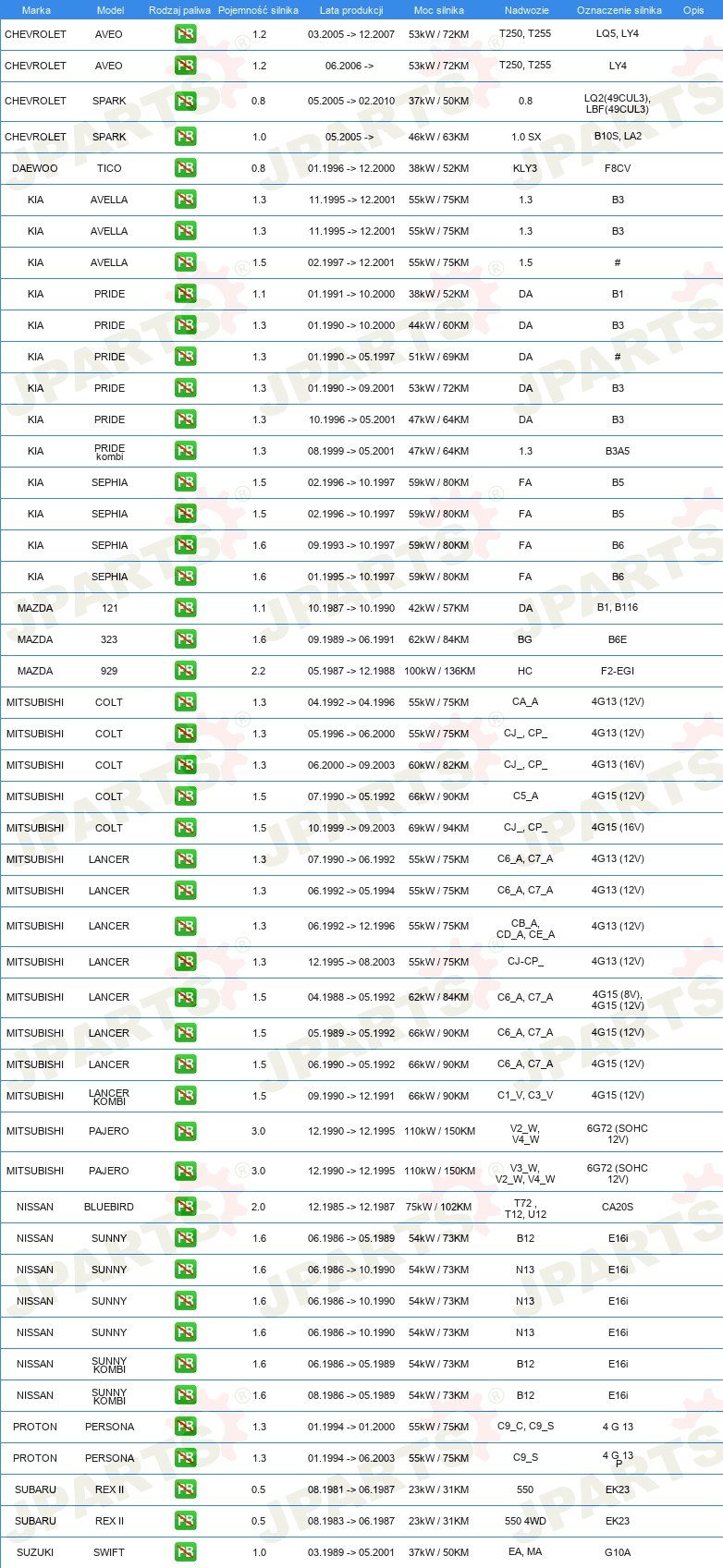Select engine code B1, B116
The height and width of the screenshot is (1568, 723).
pyautogui.click(x=618, y=607)
